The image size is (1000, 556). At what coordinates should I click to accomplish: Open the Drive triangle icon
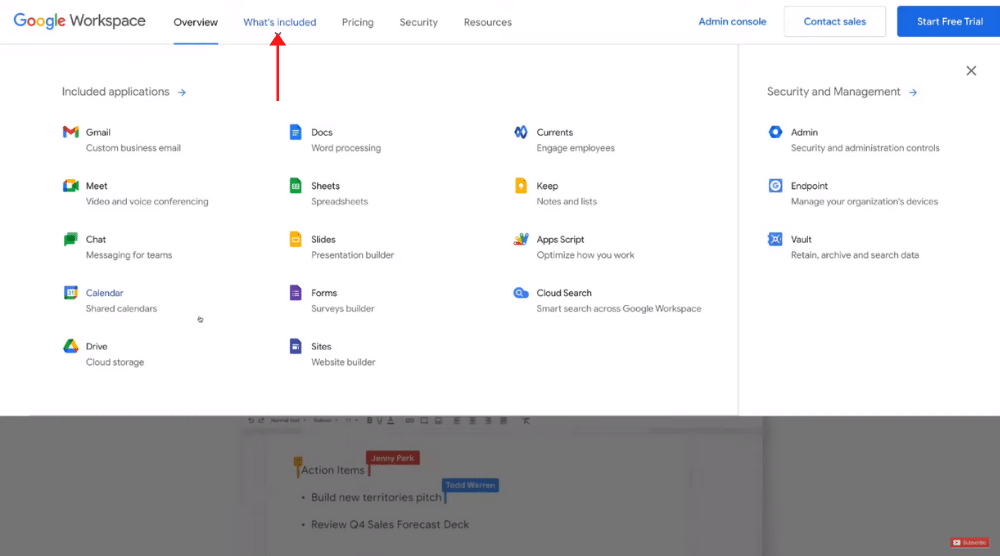(71, 346)
